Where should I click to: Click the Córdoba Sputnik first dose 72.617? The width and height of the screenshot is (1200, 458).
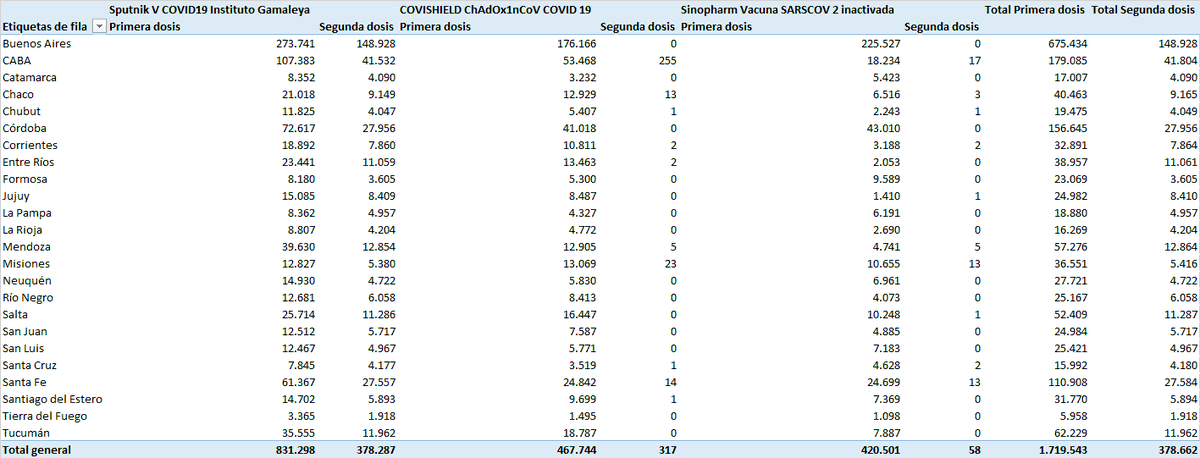pyautogui.click(x=297, y=129)
